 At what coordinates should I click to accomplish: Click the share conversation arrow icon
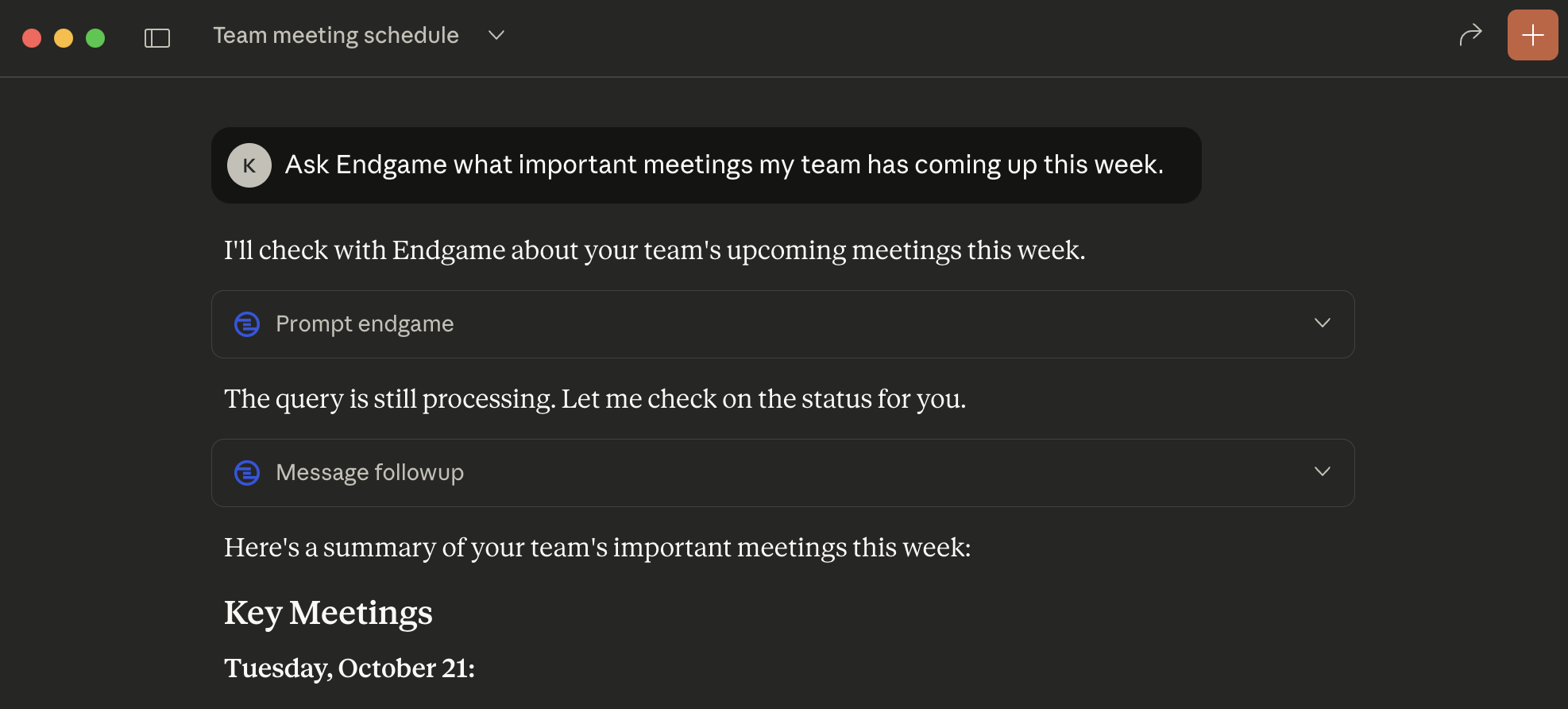tap(1470, 34)
